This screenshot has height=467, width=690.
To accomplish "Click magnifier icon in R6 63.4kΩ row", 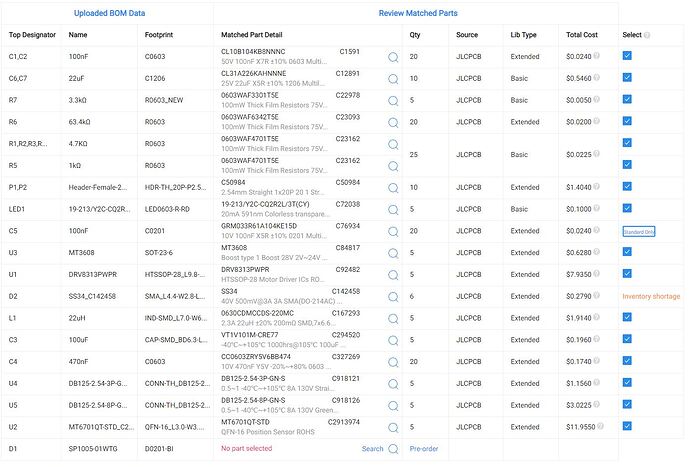I will (x=393, y=122).
